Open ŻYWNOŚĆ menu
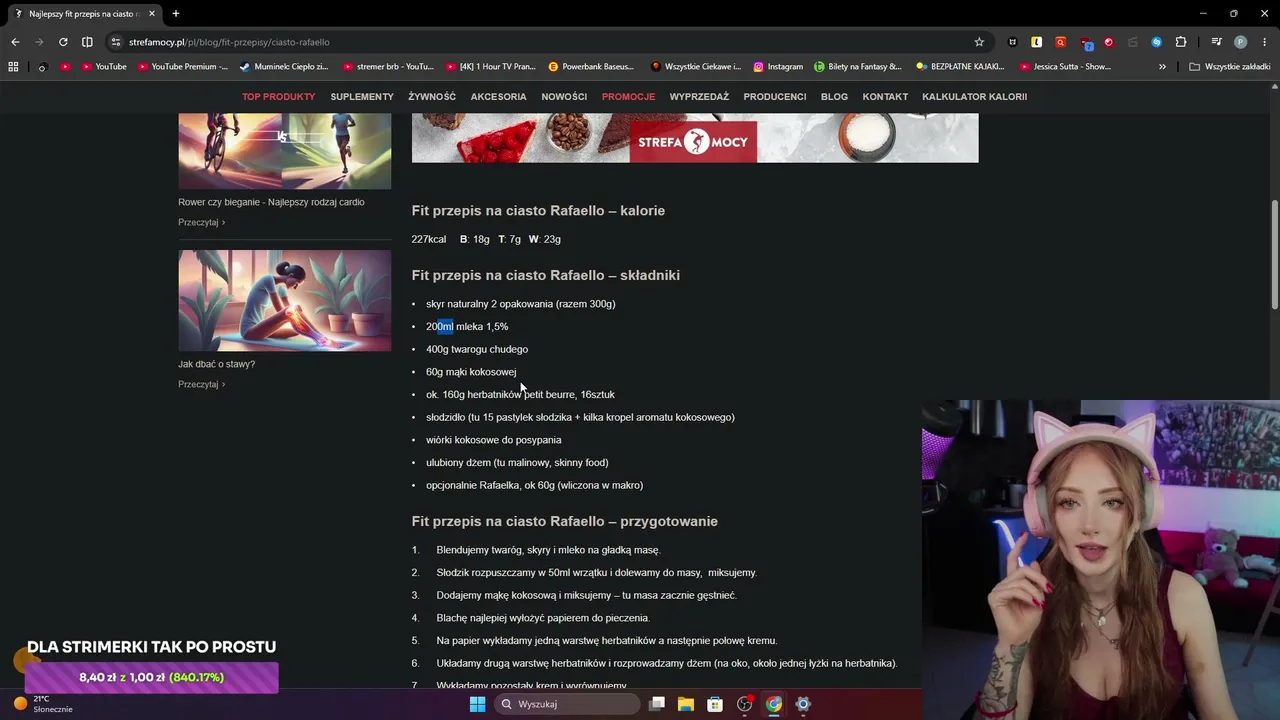Viewport: 1280px width, 720px height. (x=432, y=97)
